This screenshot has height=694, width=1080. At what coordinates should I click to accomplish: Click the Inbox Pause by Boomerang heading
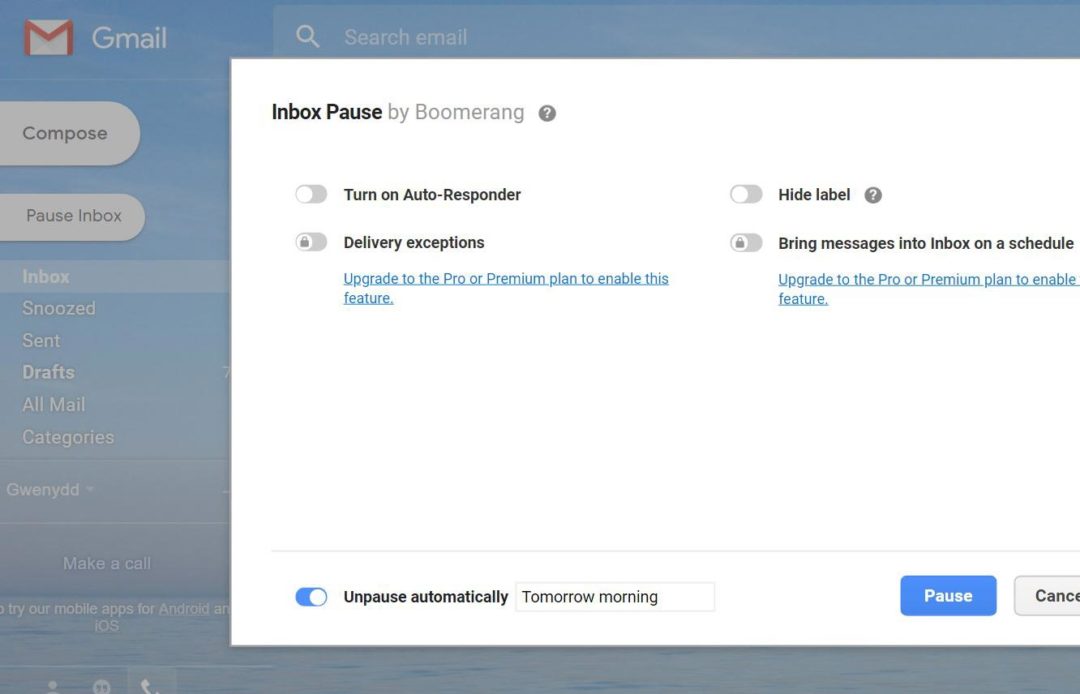[398, 112]
